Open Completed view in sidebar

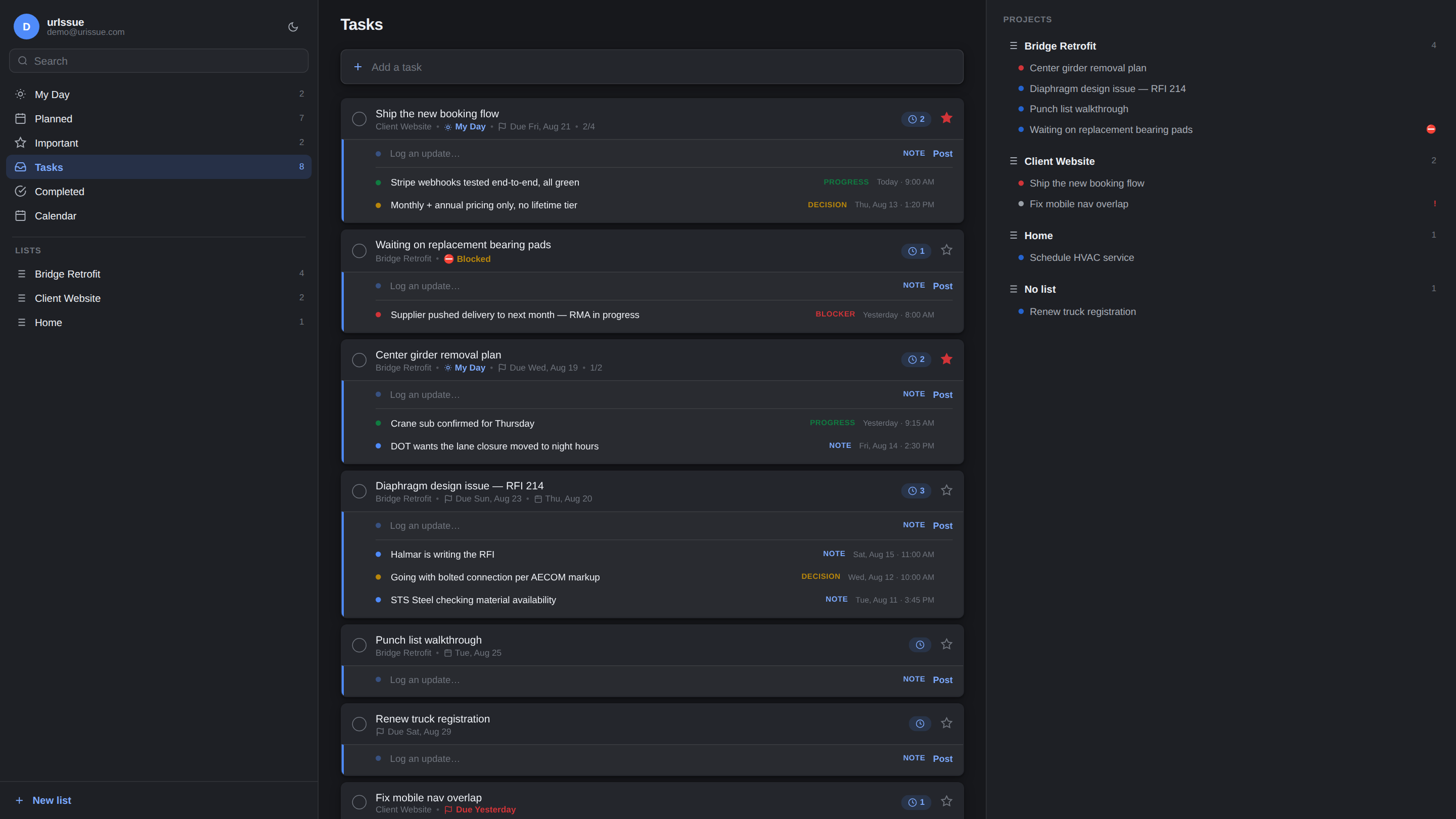[x=159, y=192]
